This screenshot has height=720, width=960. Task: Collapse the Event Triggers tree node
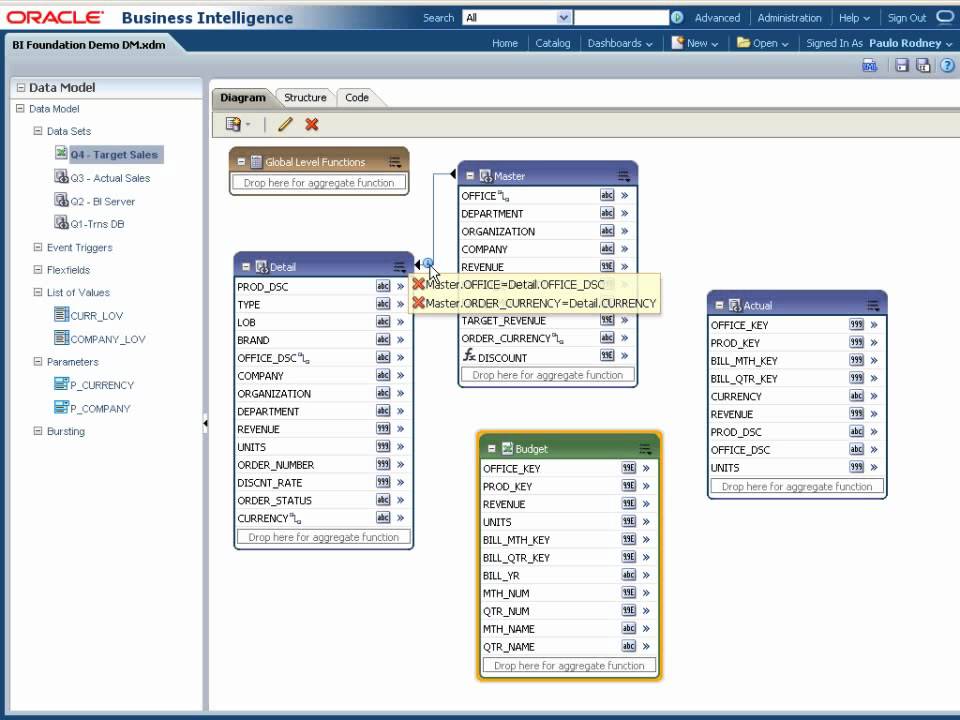[x=37, y=247]
